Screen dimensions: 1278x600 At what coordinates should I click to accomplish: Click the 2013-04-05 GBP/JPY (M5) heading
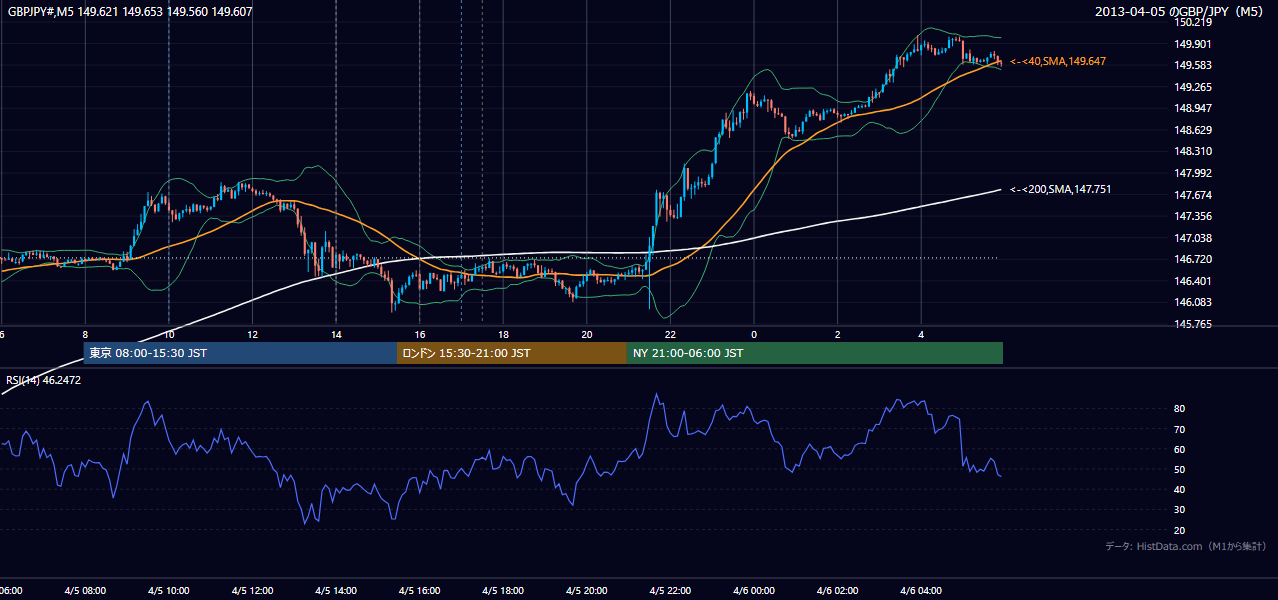[x=1181, y=12]
